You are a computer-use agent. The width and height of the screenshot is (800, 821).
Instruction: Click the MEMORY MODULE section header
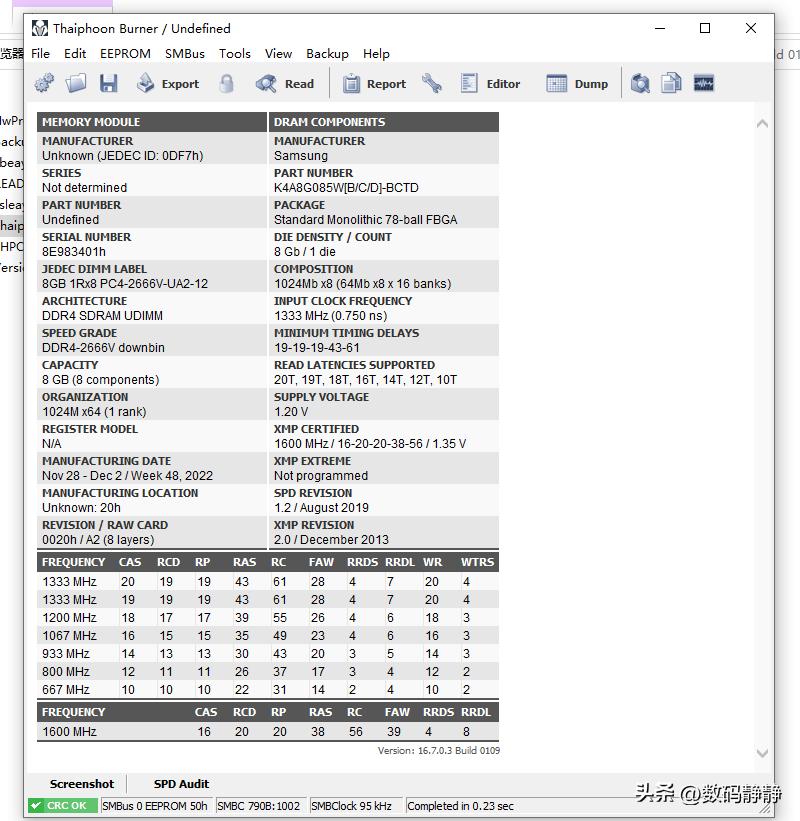[152, 122]
